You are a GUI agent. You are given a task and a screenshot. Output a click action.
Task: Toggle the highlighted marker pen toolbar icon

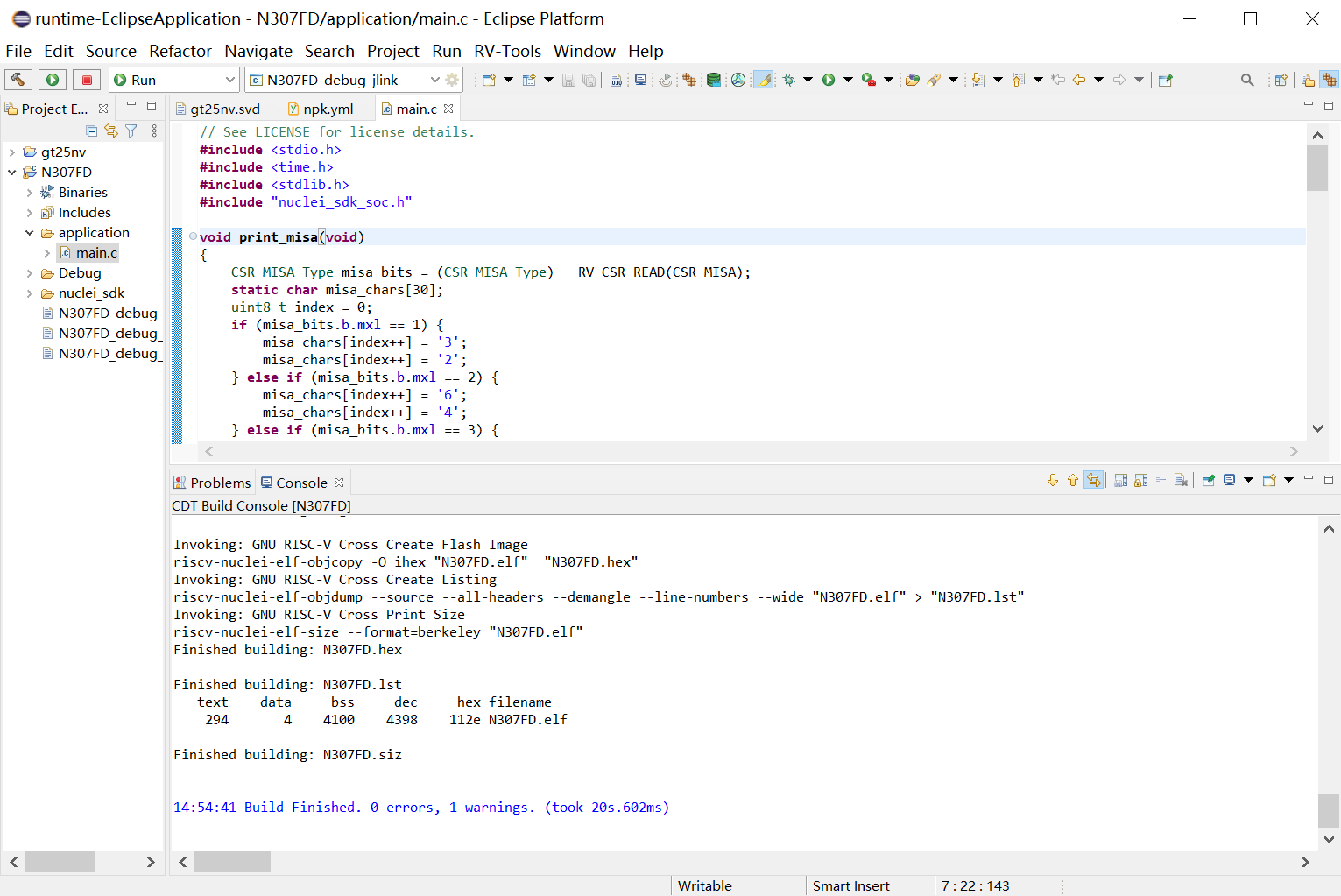[x=764, y=80]
